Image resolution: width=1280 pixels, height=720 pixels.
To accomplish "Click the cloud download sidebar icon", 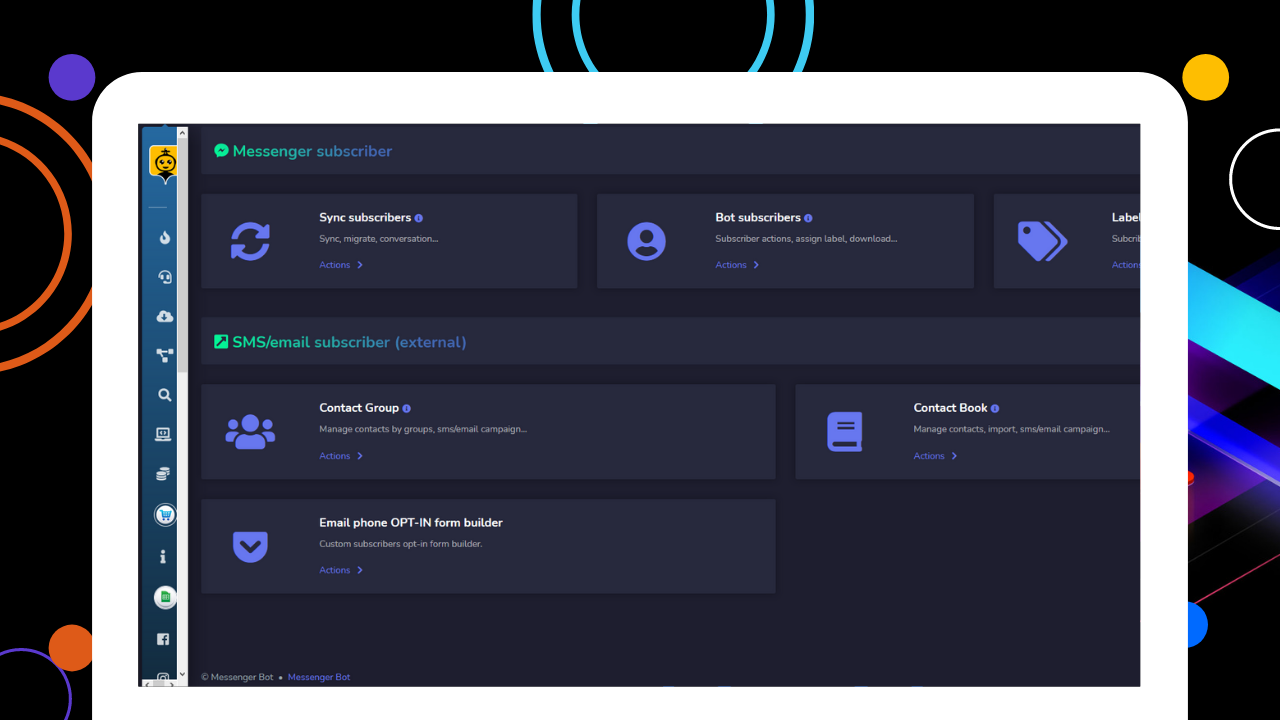I will click(163, 316).
